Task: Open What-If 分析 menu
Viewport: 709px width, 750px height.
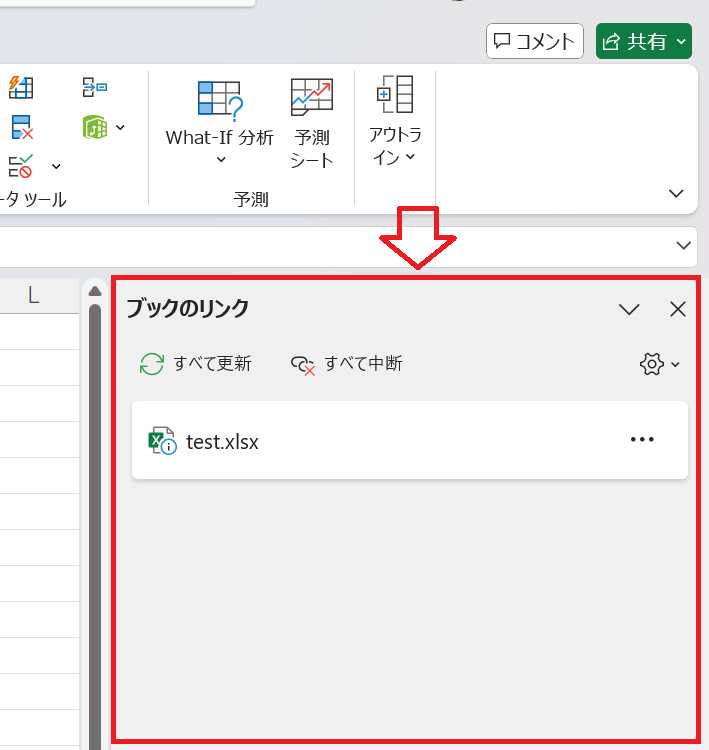Action: click(220, 122)
